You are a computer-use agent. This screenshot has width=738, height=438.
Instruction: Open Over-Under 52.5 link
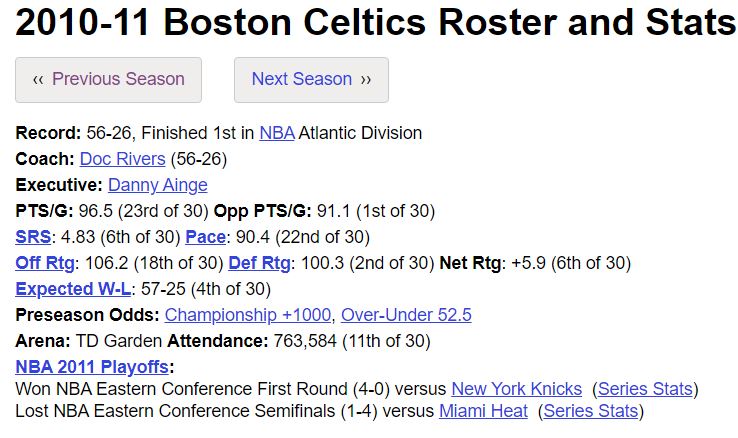pyautogui.click(x=406, y=315)
